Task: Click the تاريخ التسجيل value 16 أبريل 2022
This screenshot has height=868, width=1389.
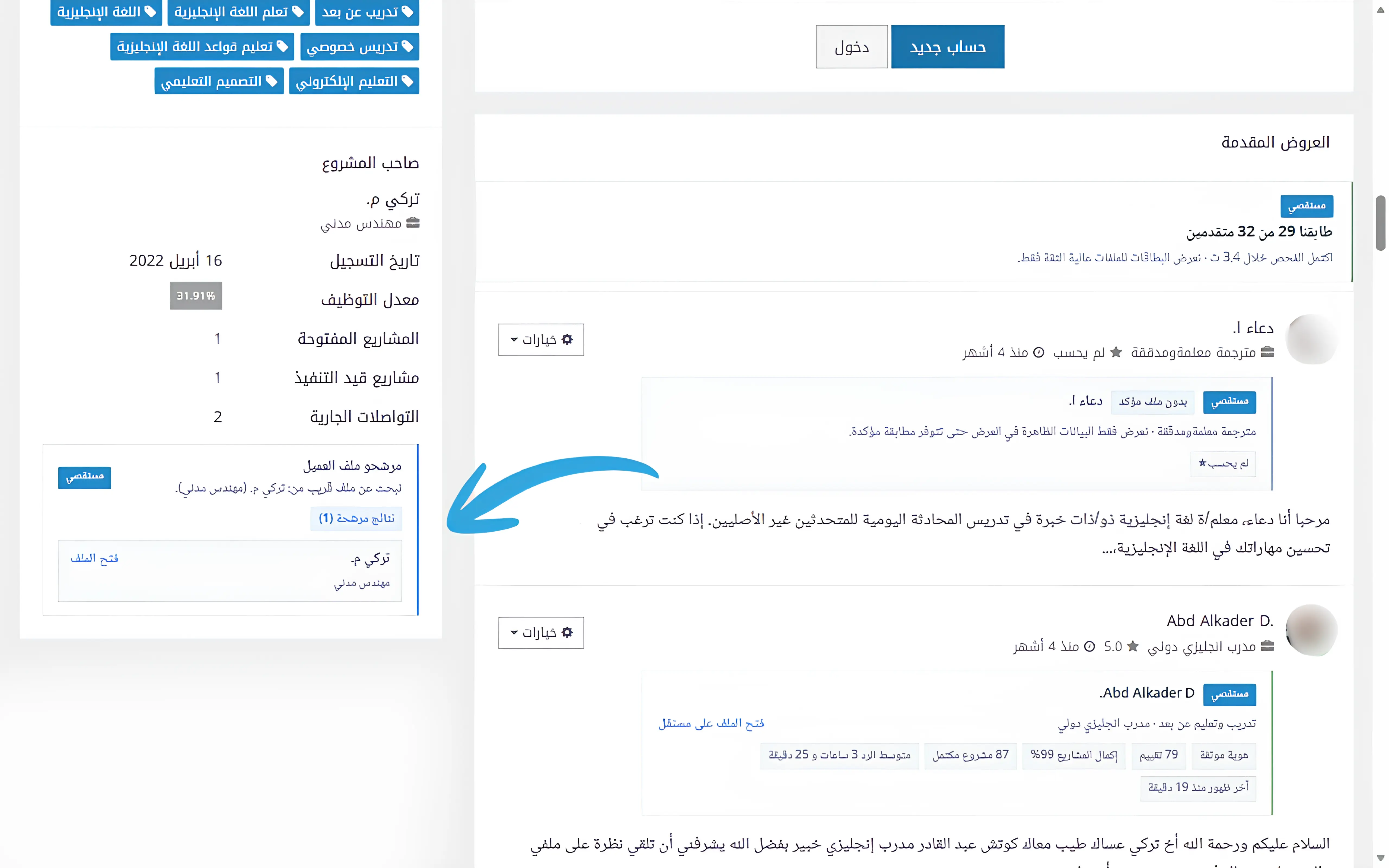Action: (175, 261)
